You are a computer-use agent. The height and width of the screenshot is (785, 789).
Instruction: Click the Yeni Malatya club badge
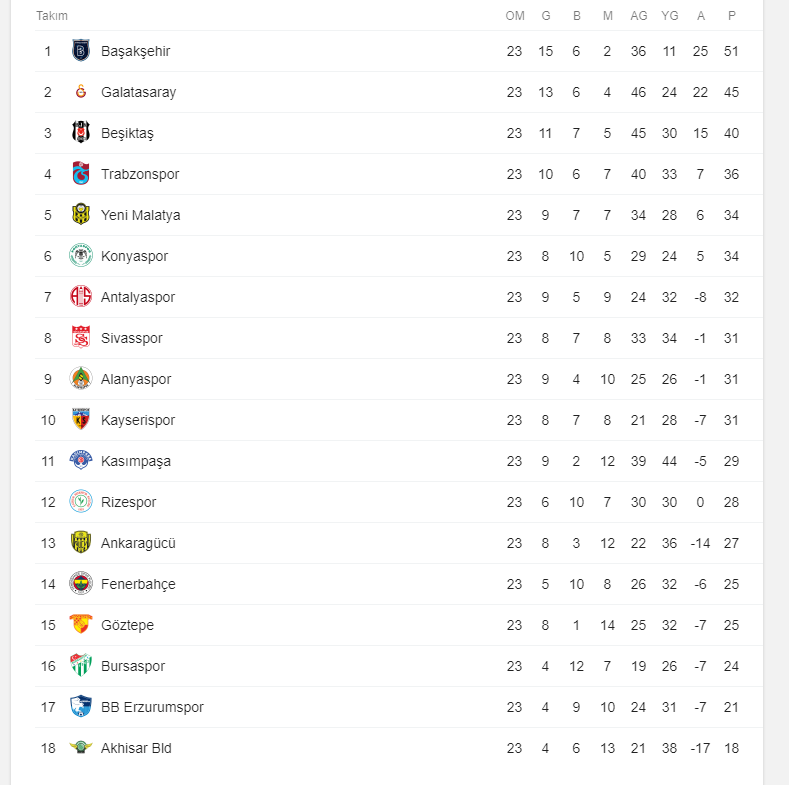(81, 215)
